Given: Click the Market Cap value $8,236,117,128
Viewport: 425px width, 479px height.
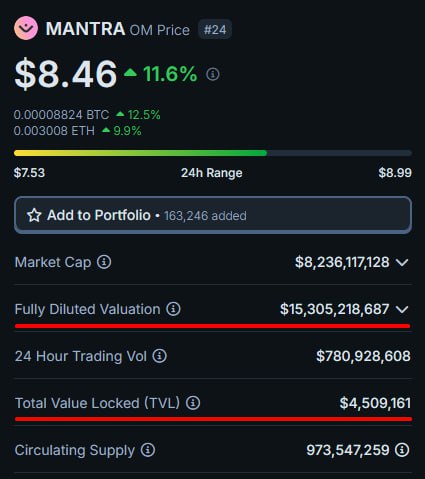Looking at the screenshot, I should point(342,262).
